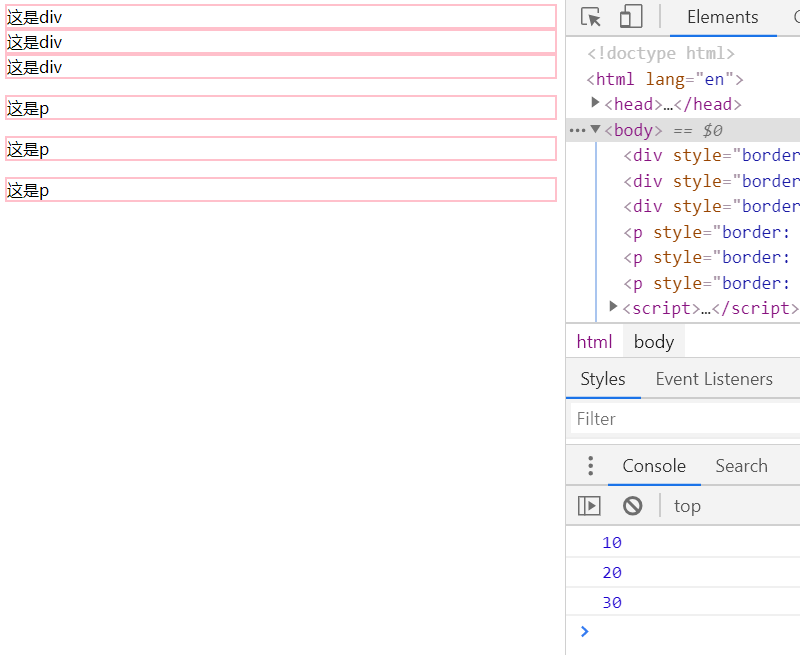Click the third 这是div box
Image resolution: width=800 pixels, height=655 pixels.
pos(281,67)
